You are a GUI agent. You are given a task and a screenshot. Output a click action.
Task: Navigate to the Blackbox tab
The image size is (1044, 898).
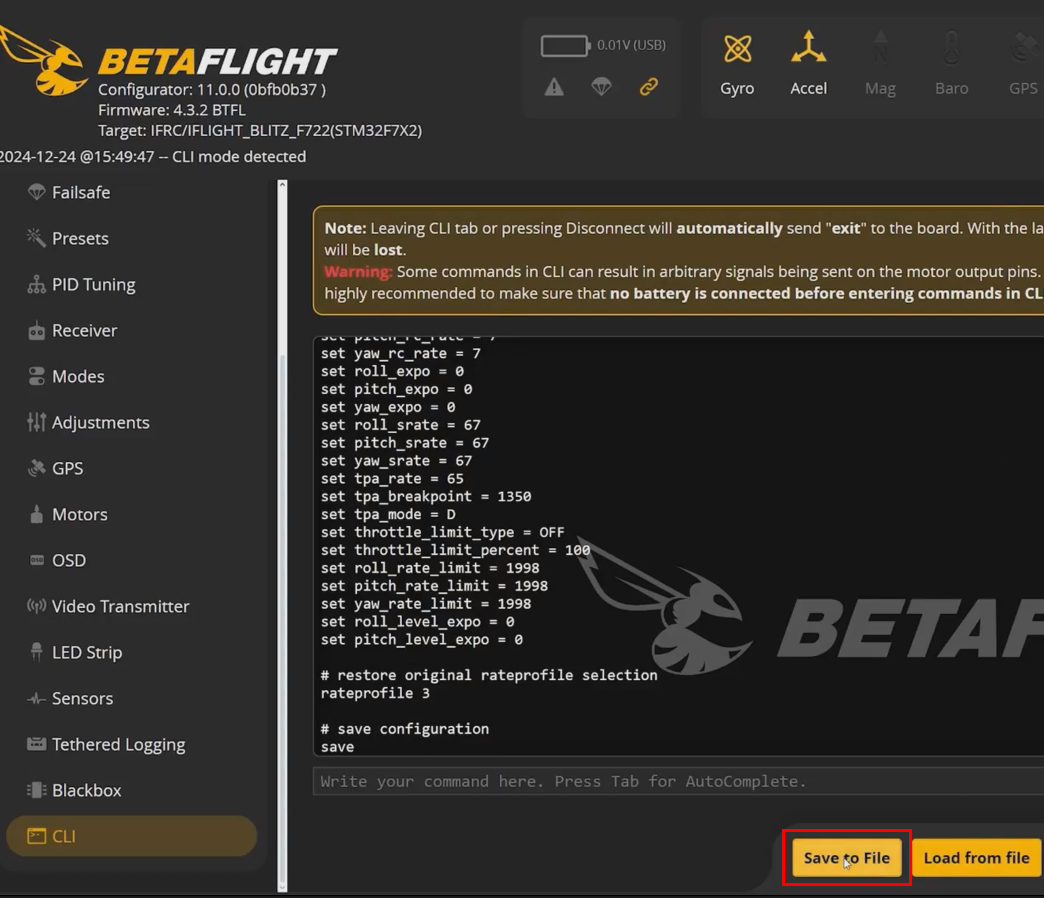click(86, 790)
